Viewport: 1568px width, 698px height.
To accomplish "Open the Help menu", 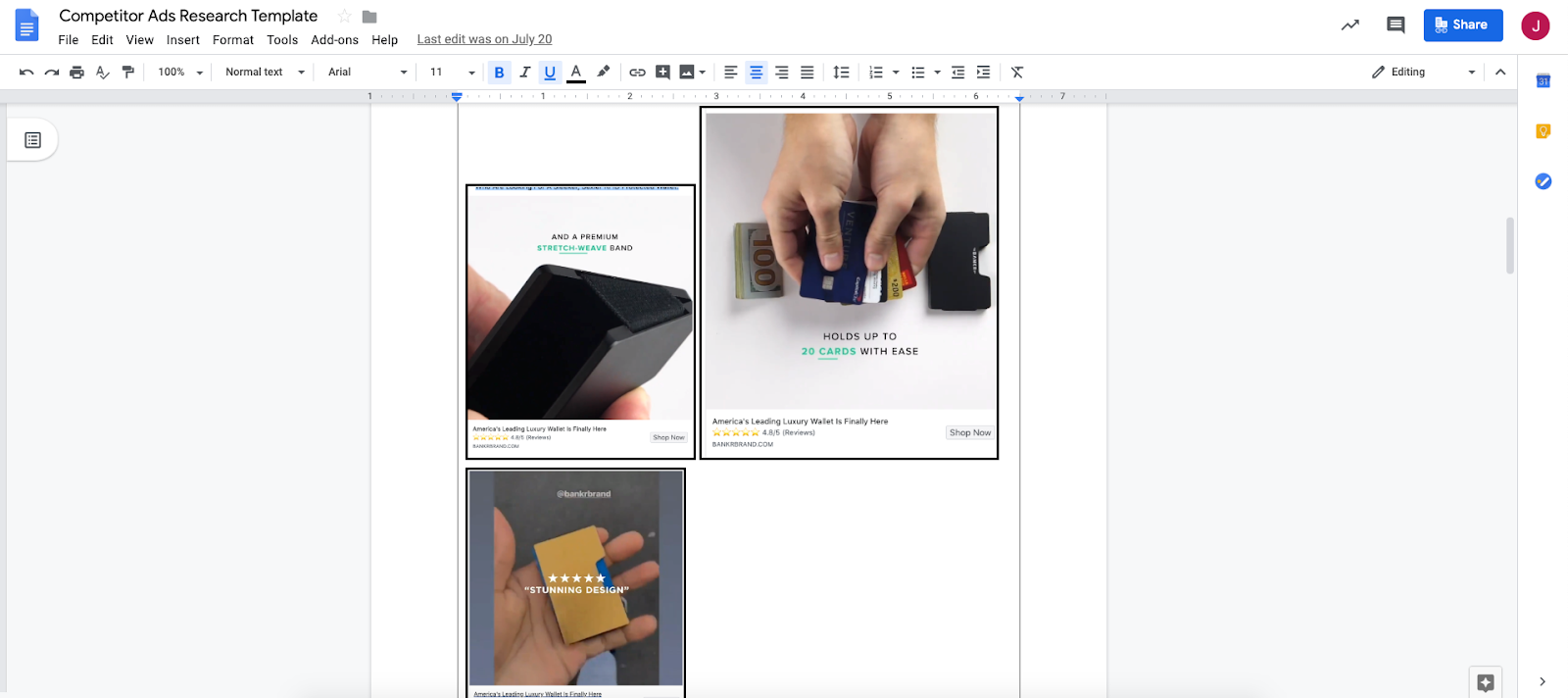I will point(384,40).
